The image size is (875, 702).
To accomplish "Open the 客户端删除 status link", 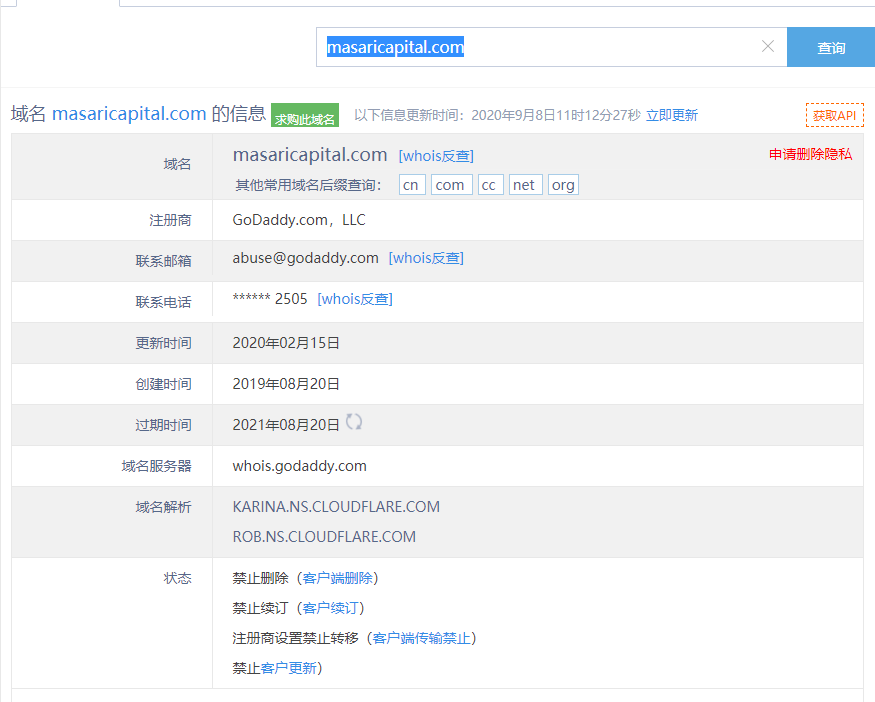I will (x=337, y=578).
